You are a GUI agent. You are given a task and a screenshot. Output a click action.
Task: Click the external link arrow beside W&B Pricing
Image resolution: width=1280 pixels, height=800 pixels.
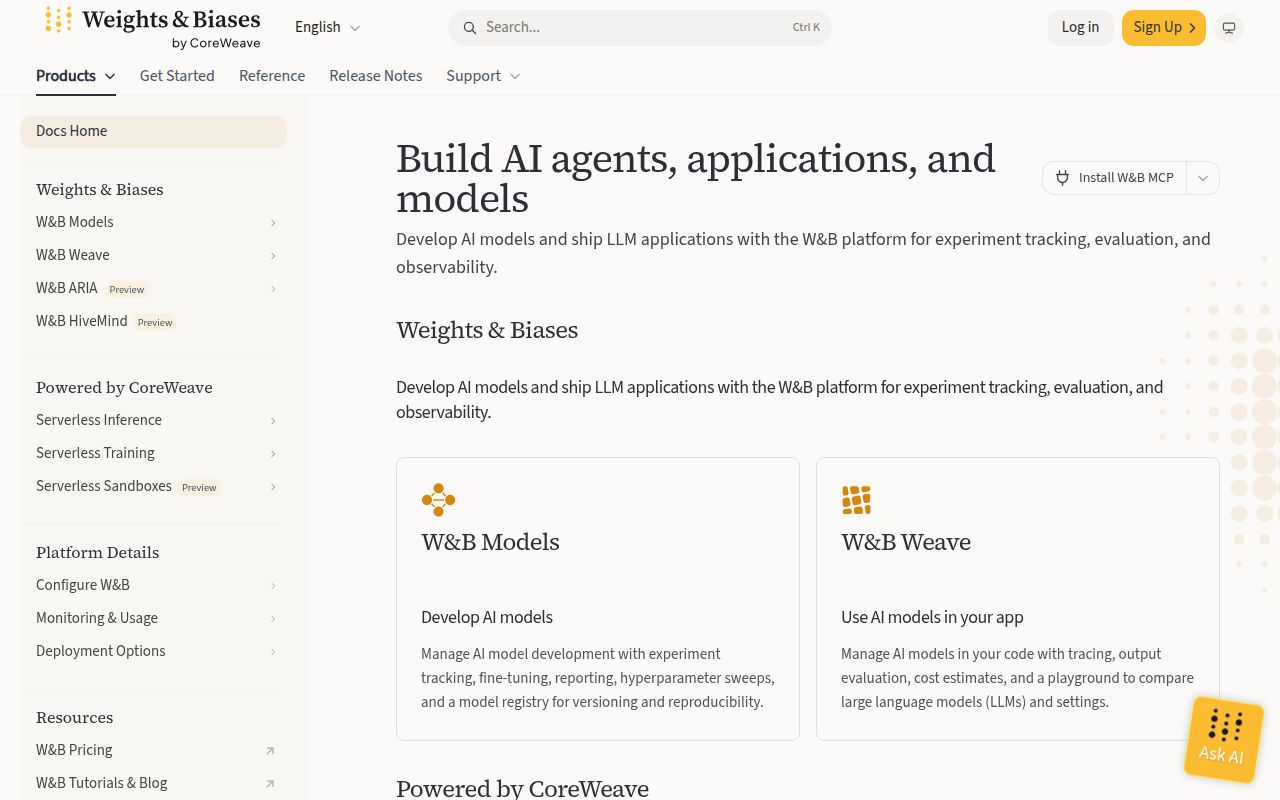(x=270, y=751)
